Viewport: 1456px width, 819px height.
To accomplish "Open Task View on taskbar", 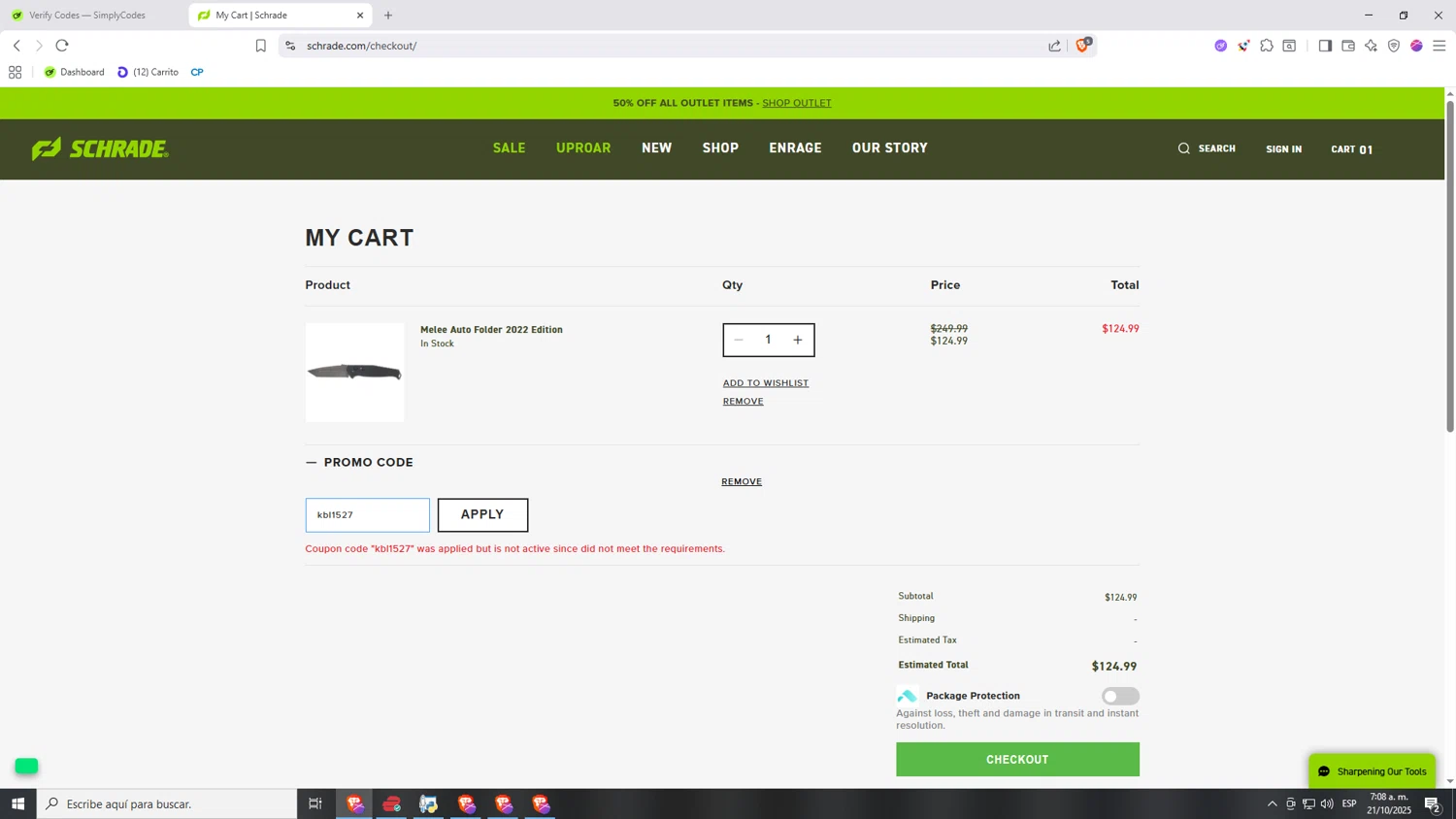I will tap(314, 803).
